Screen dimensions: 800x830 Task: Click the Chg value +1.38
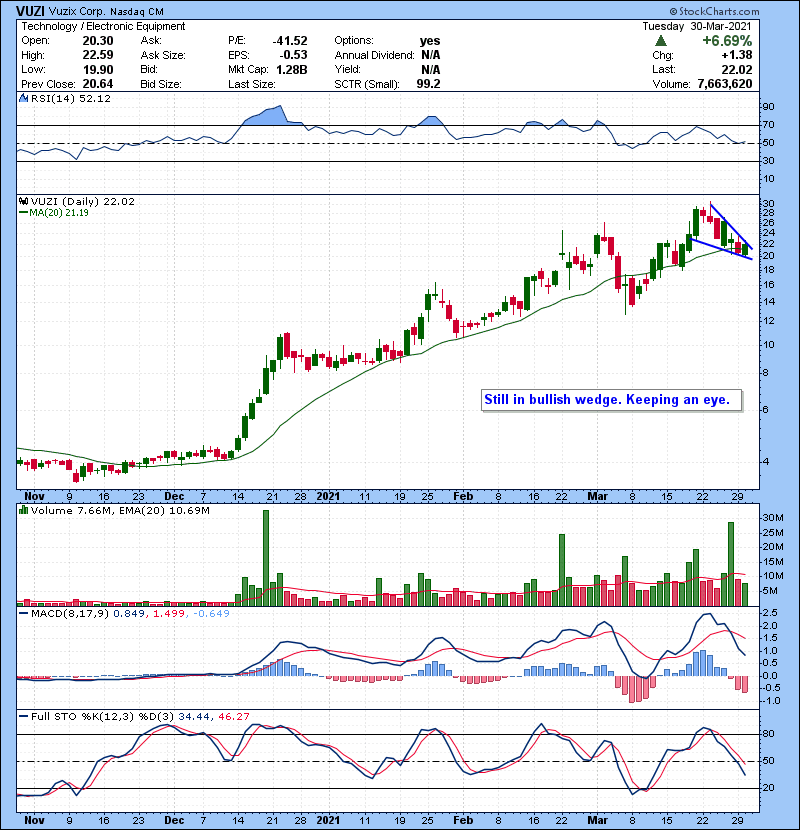737,55
